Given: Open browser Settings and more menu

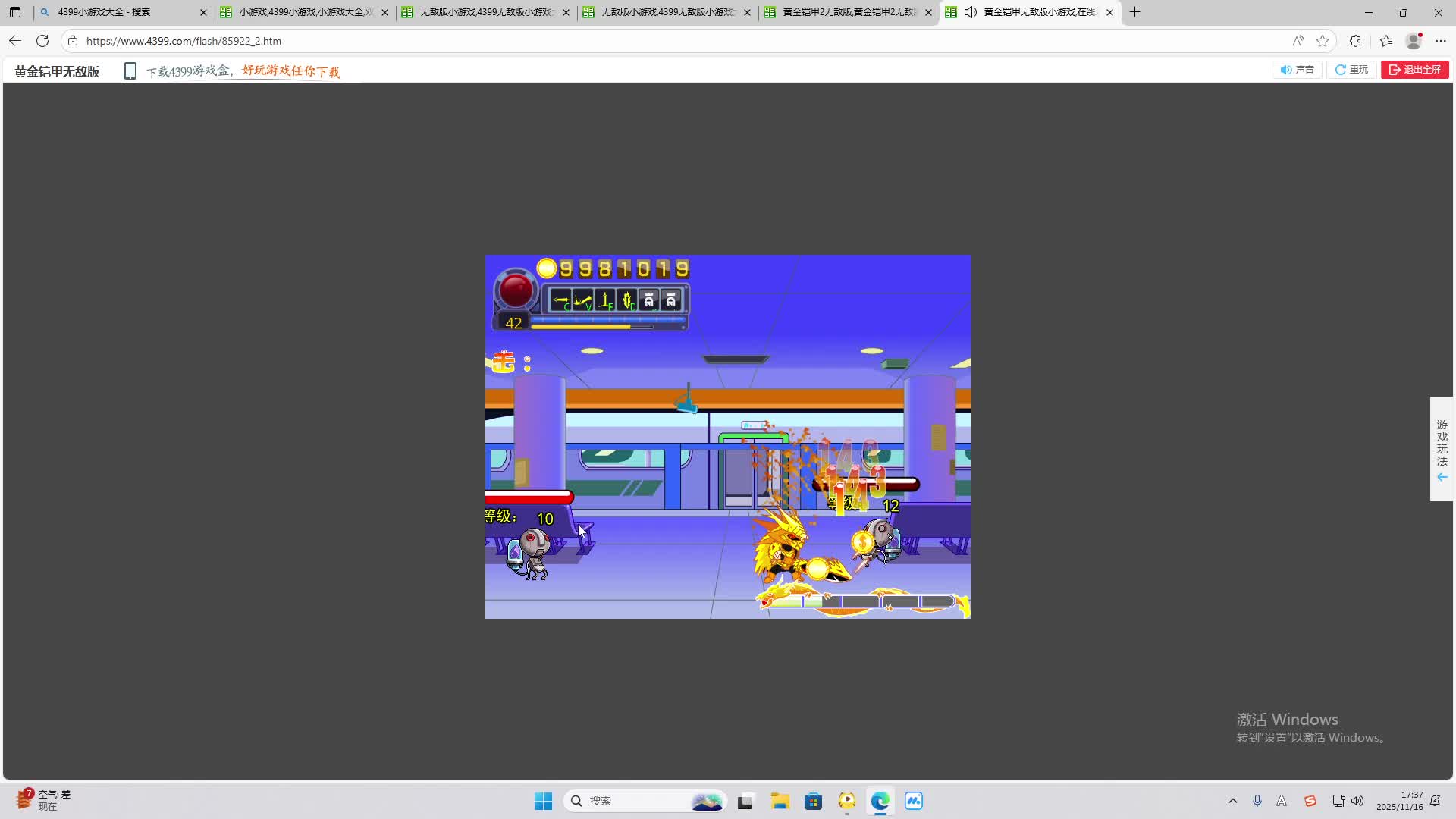Looking at the screenshot, I should point(1441,41).
